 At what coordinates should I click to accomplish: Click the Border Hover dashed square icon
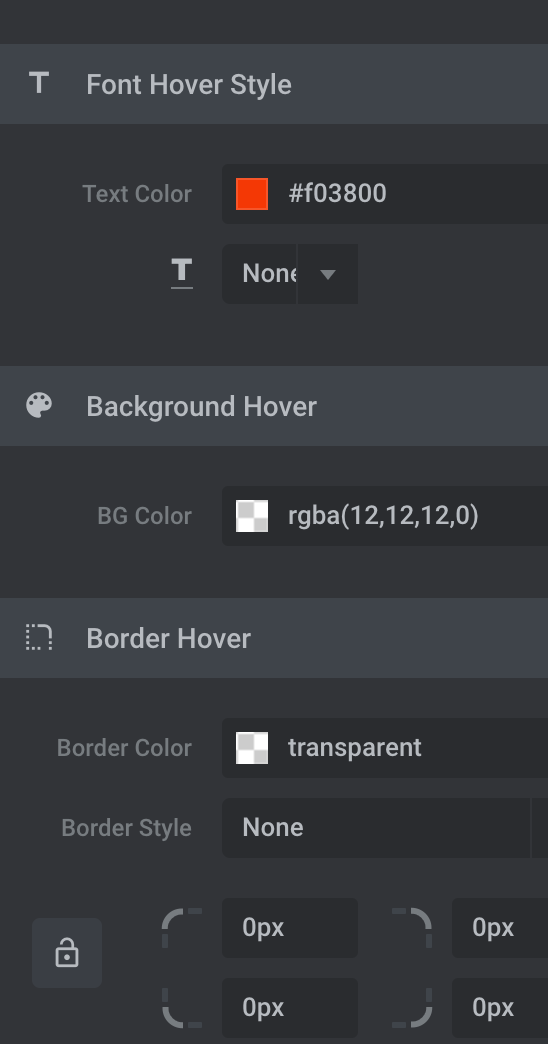click(x=39, y=637)
